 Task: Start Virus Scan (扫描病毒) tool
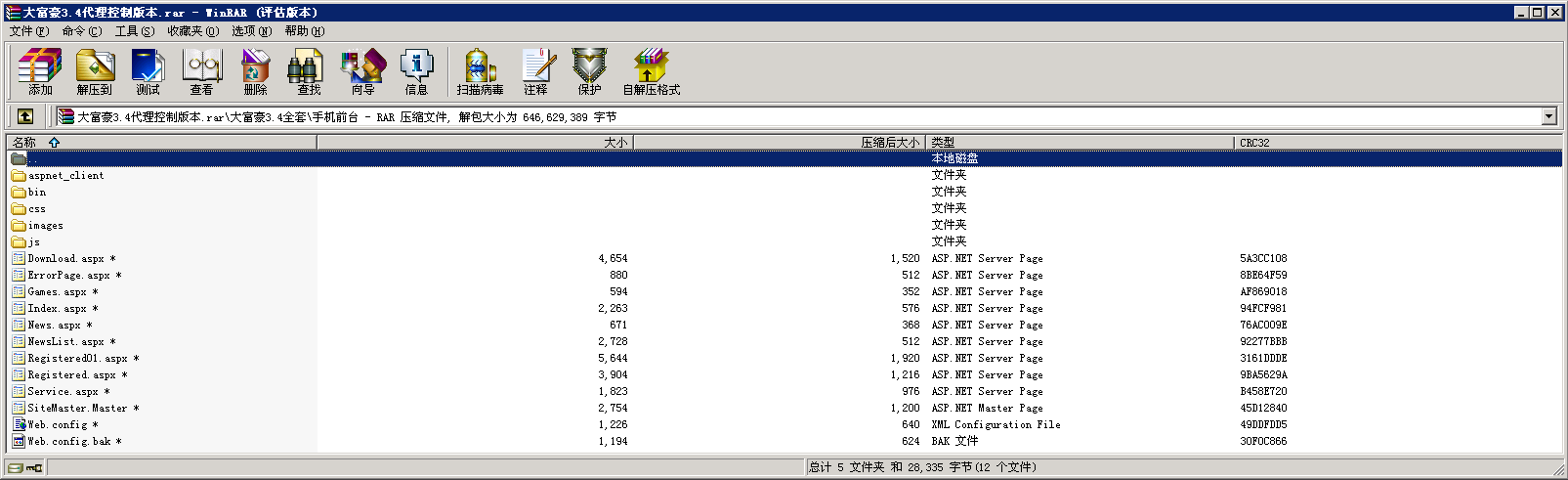pyautogui.click(x=480, y=72)
